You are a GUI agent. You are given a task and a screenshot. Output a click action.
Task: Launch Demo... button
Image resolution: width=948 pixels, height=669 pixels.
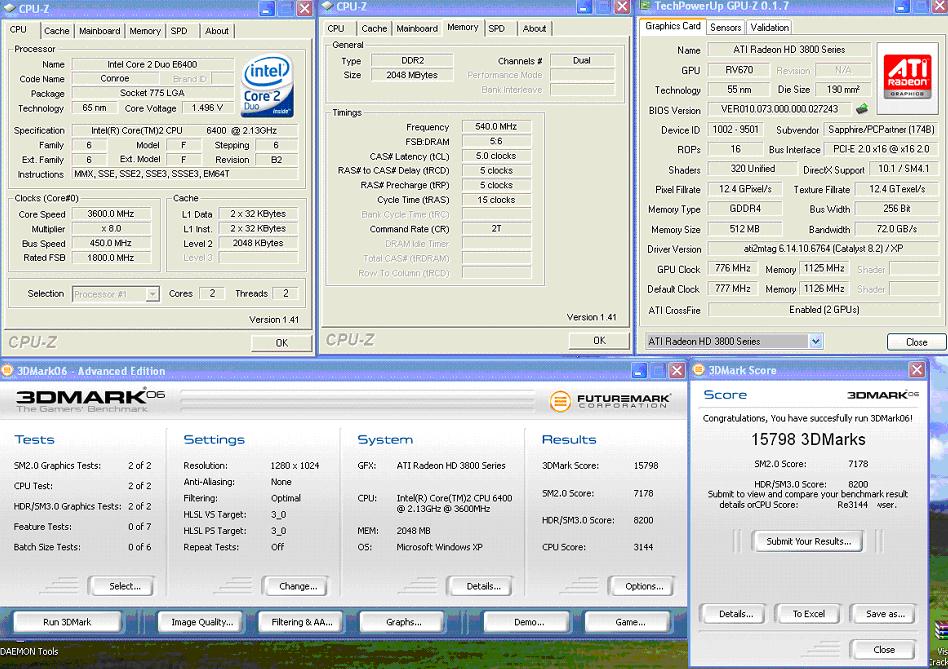527,622
